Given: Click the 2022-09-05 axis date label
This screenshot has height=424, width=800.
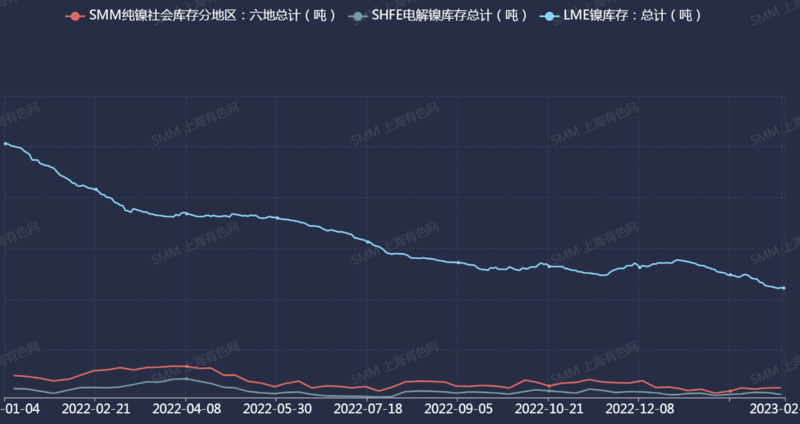Looking at the screenshot, I should 458,409.
